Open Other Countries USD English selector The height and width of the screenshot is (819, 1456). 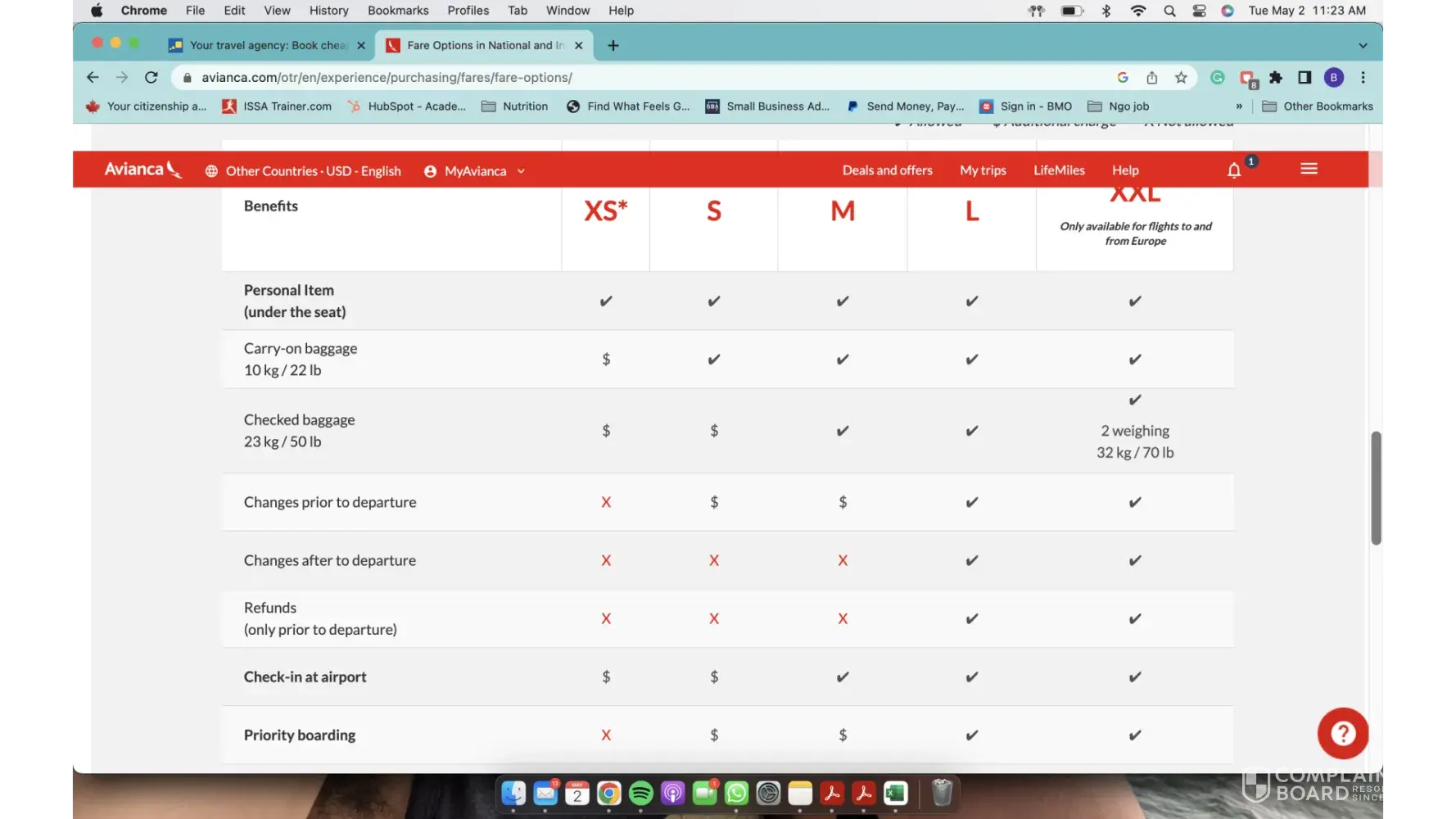click(x=303, y=171)
